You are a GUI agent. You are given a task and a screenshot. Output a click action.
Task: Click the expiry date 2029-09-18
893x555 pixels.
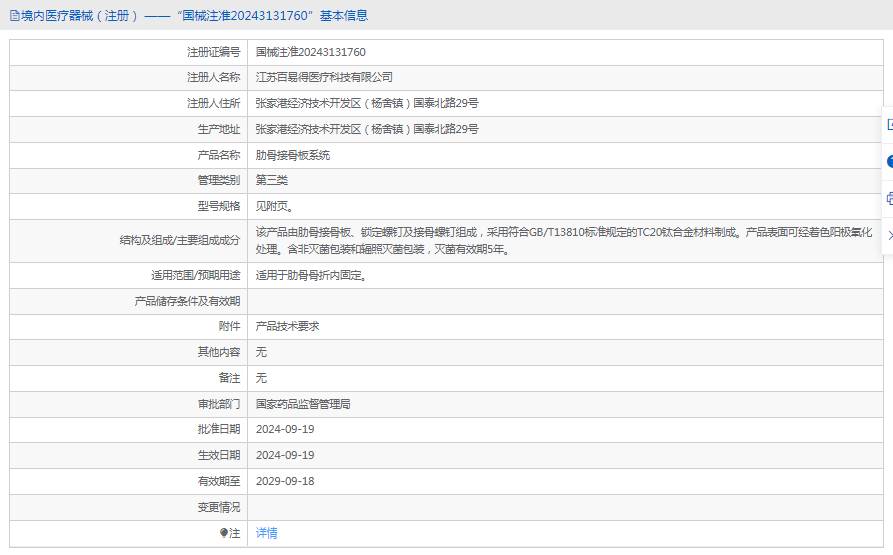(x=285, y=482)
